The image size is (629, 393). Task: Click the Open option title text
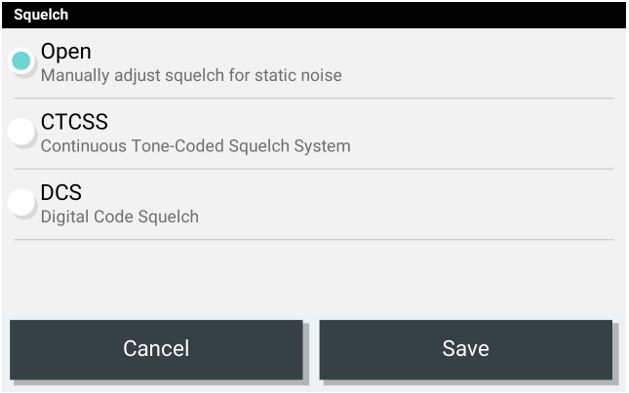tap(66, 52)
